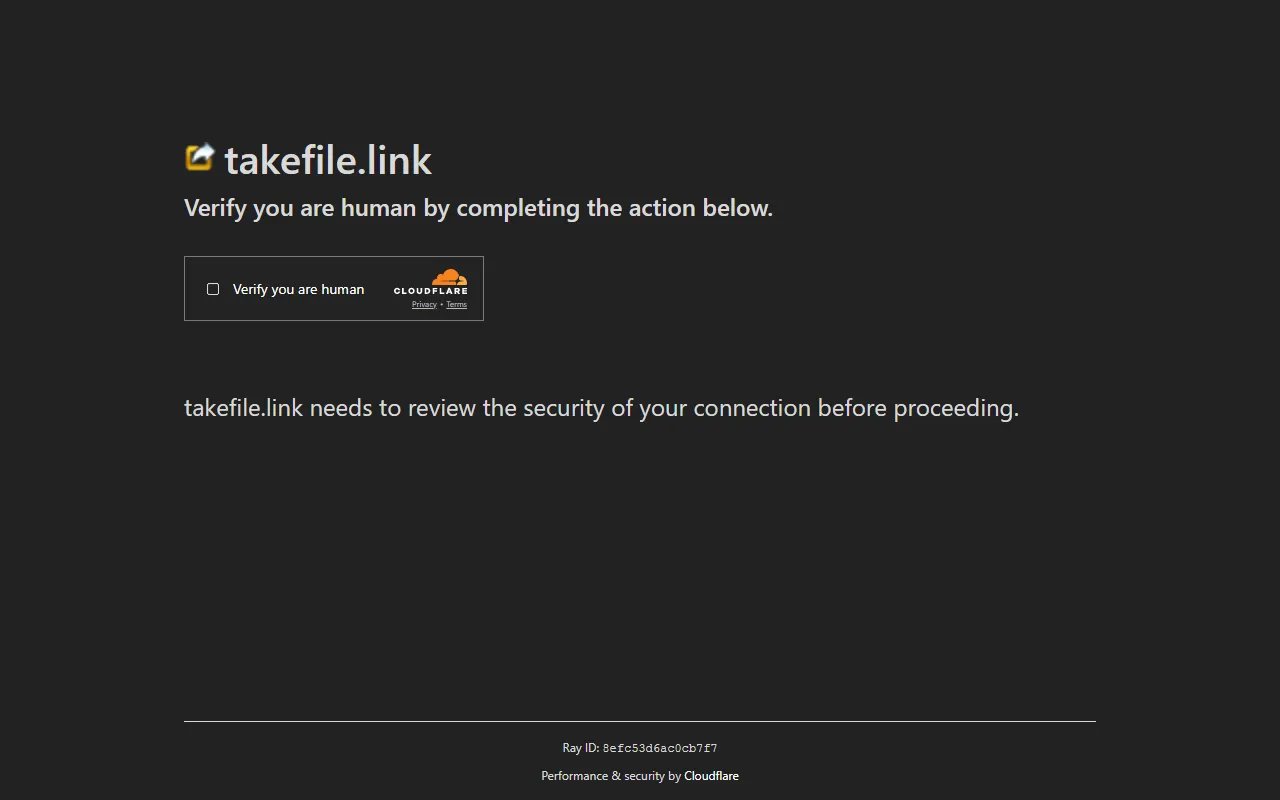Click the Cloudflare link in the footer
Image resolution: width=1280 pixels, height=800 pixels.
711,775
